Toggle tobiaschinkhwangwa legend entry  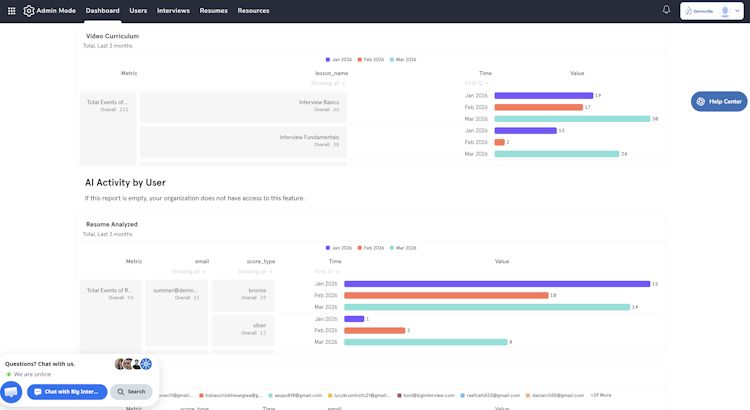pyautogui.click(x=231, y=395)
